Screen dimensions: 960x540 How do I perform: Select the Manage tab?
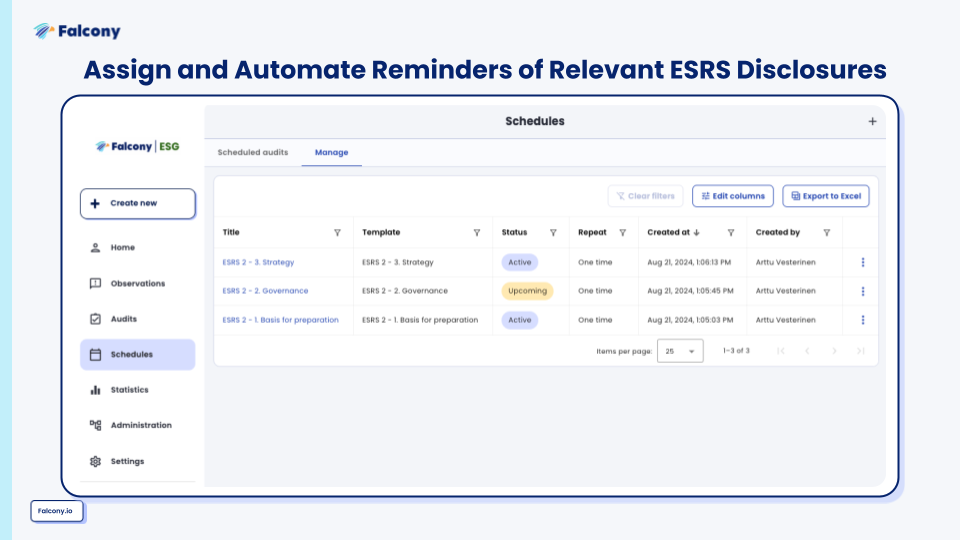[x=331, y=152]
